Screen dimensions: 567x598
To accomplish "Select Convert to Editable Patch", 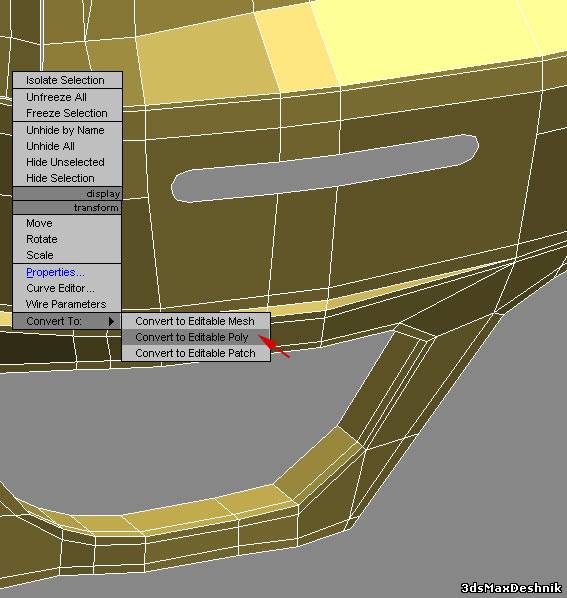I will [x=196, y=353].
